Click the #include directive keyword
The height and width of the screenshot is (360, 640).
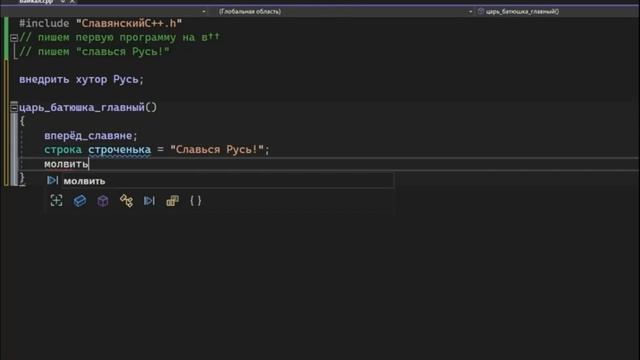44,24
